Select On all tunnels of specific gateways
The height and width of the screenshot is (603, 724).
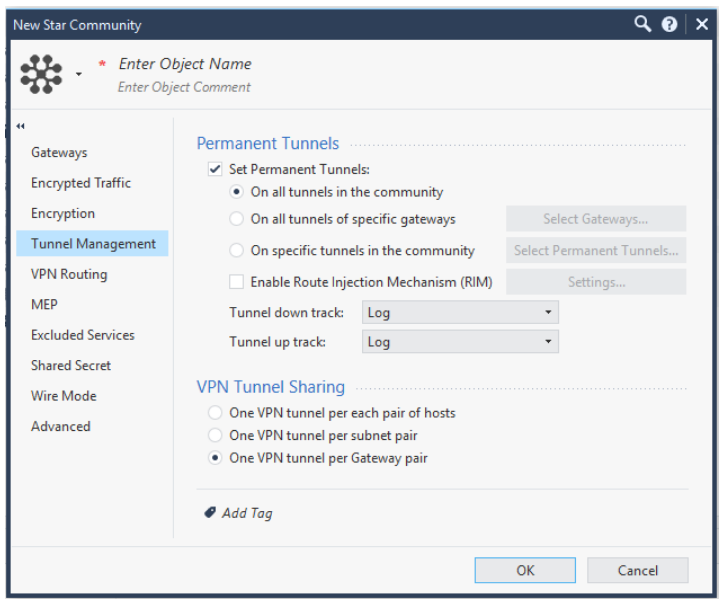point(236,219)
